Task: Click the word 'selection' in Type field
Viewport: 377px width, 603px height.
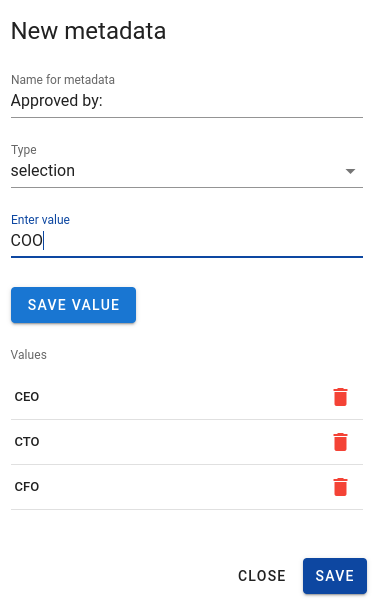Action: click(x=43, y=171)
